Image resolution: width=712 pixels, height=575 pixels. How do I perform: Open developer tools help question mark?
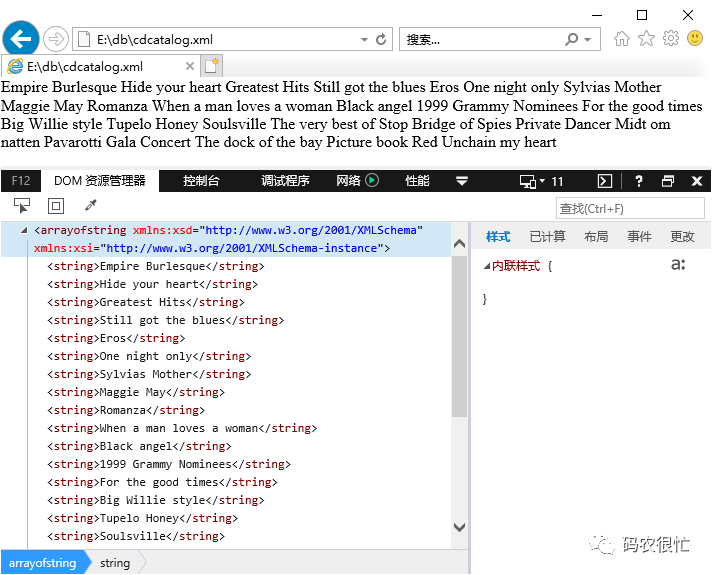pos(638,181)
